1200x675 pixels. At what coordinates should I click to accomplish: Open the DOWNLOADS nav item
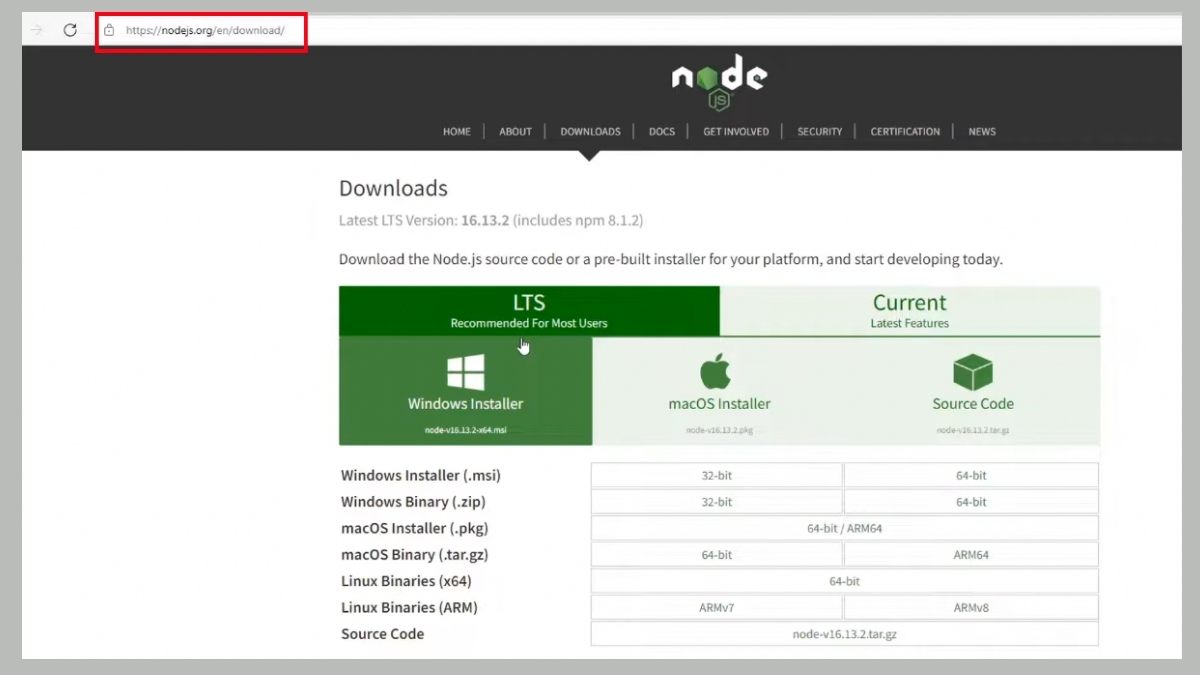[x=590, y=131]
